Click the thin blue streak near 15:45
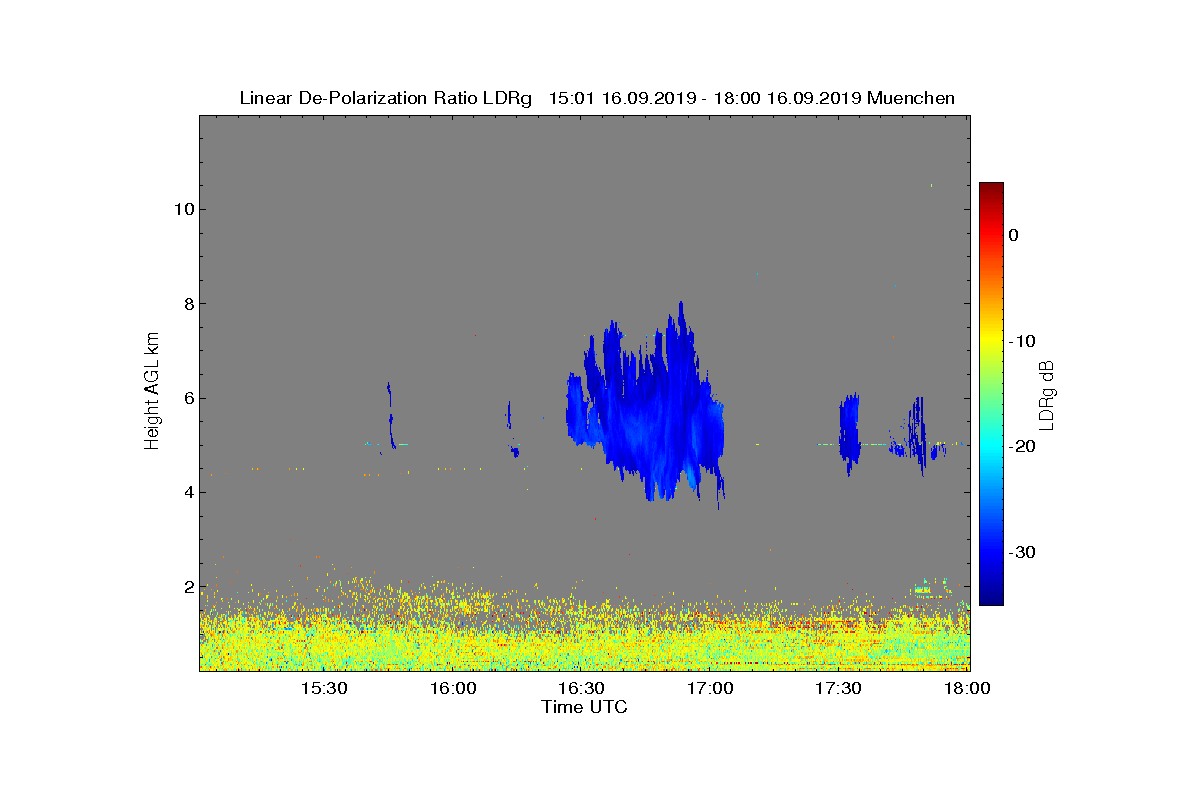 pos(390,415)
